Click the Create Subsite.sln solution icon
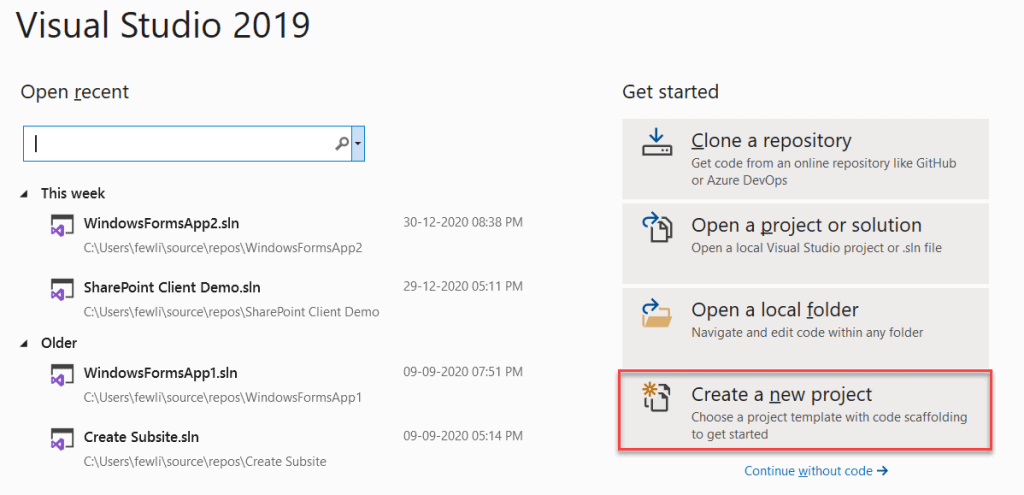This screenshot has height=495, width=1024. click(62, 439)
